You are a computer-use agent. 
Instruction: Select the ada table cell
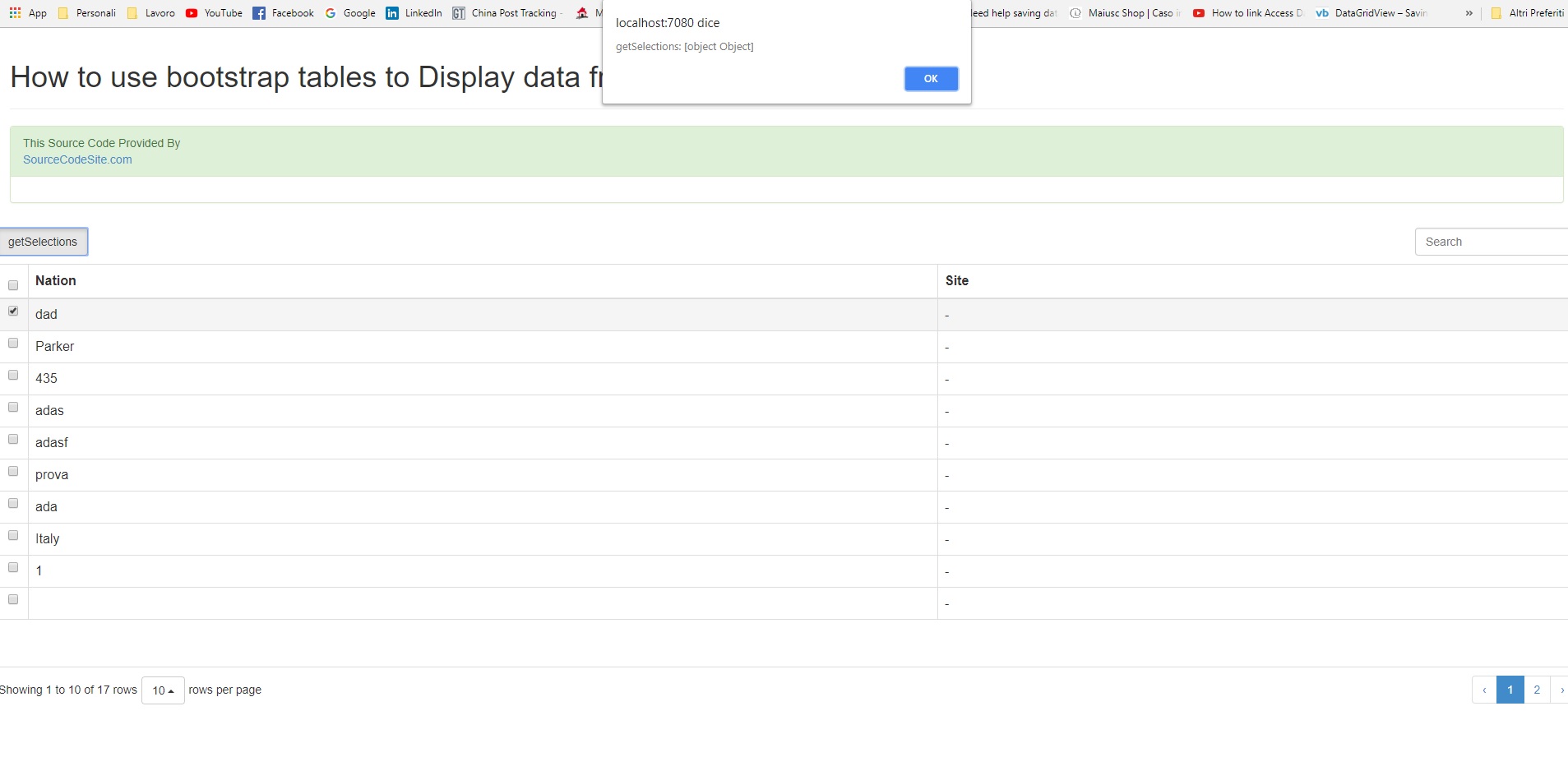point(483,507)
